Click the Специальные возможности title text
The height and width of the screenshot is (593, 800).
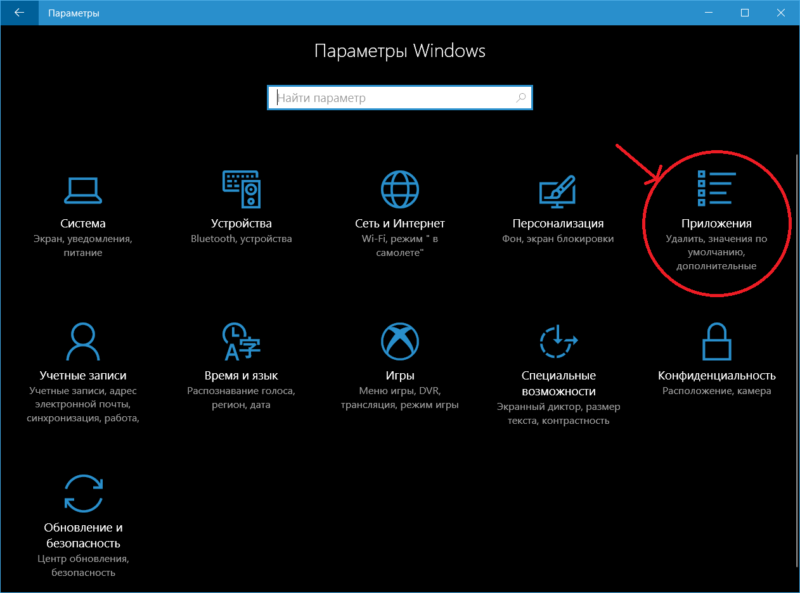tap(558, 383)
